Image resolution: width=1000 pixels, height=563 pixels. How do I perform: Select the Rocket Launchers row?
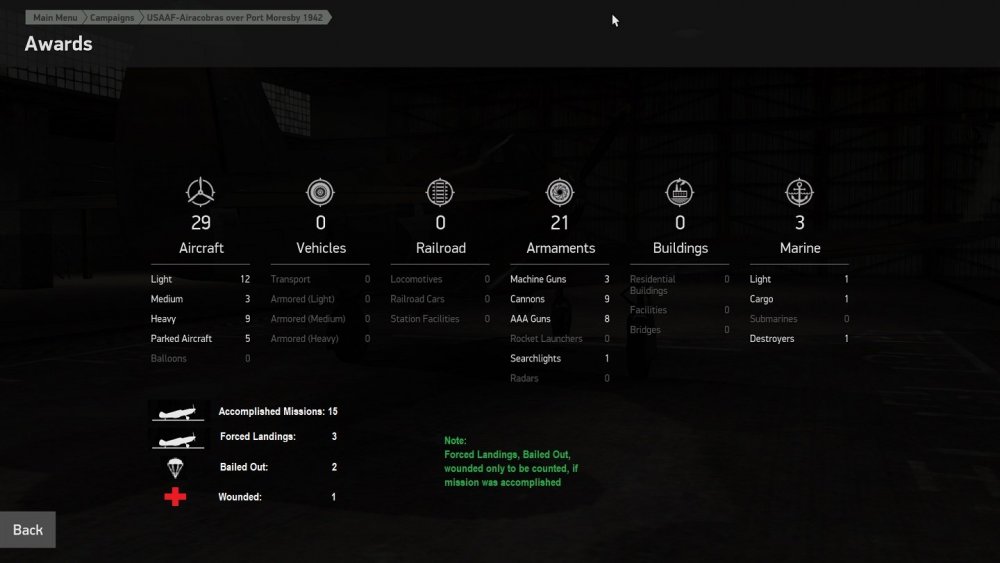point(560,339)
